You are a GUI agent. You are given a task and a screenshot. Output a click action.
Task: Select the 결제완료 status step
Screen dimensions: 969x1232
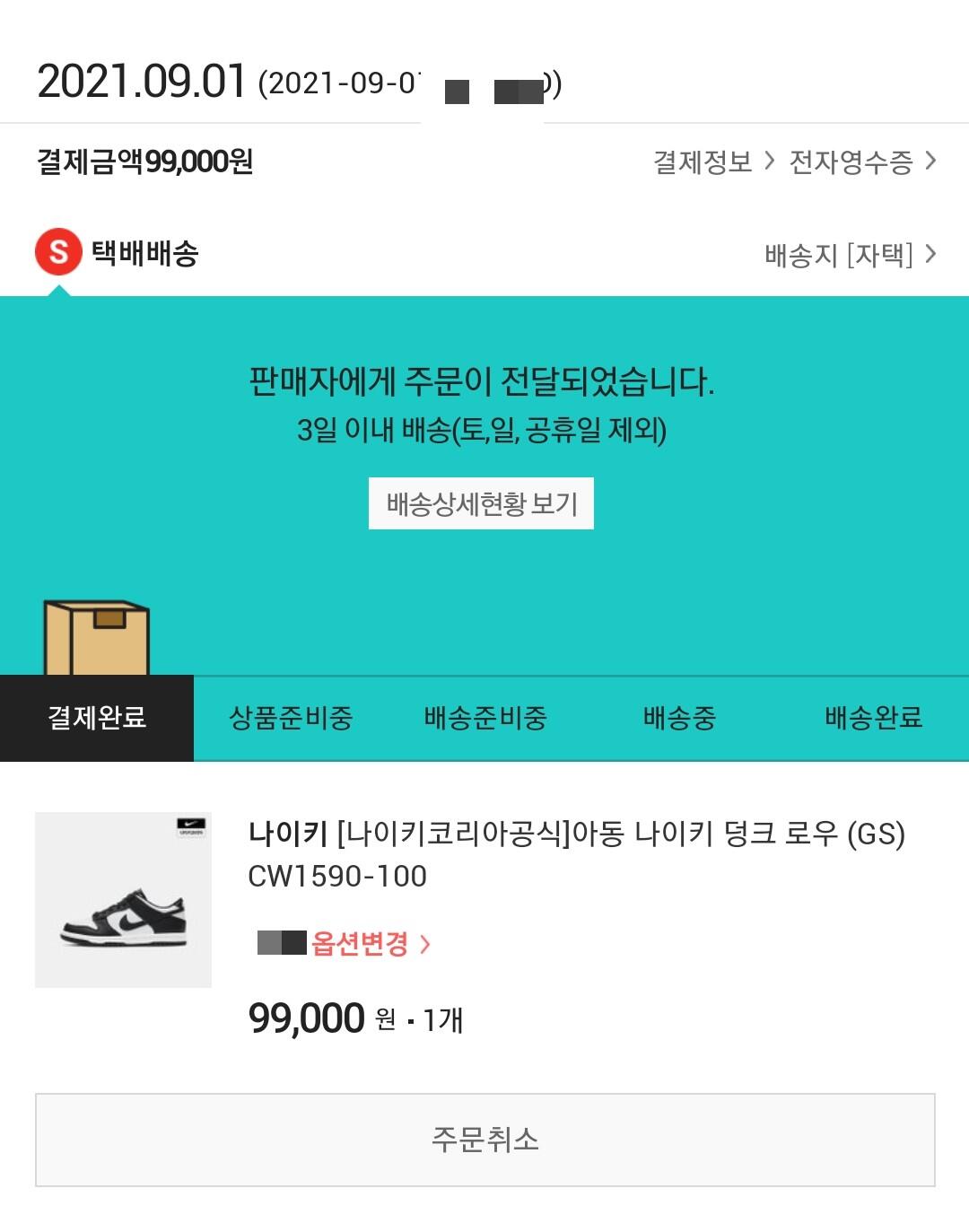point(97,718)
